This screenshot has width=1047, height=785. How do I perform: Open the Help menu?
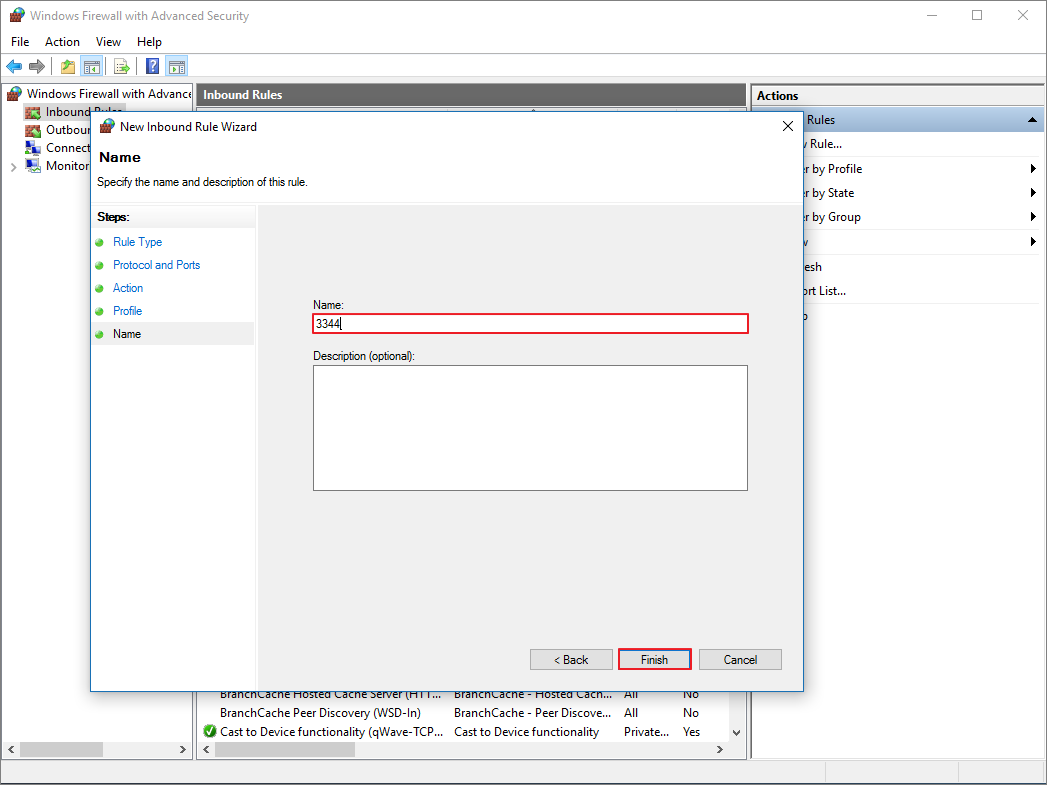pos(149,41)
